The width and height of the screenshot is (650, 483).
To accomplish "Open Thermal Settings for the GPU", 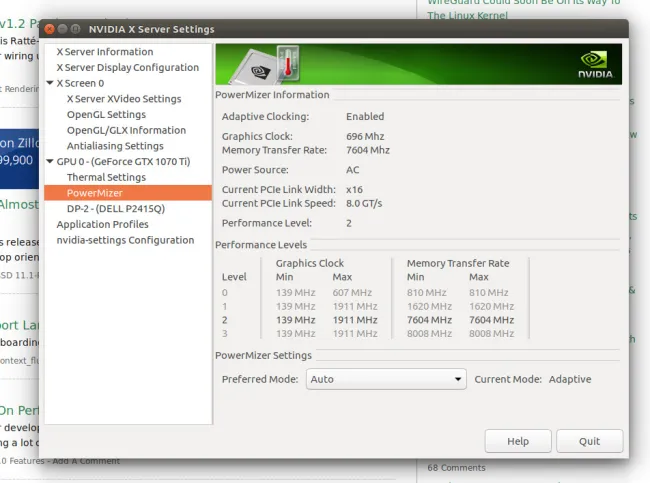I will coord(106,177).
